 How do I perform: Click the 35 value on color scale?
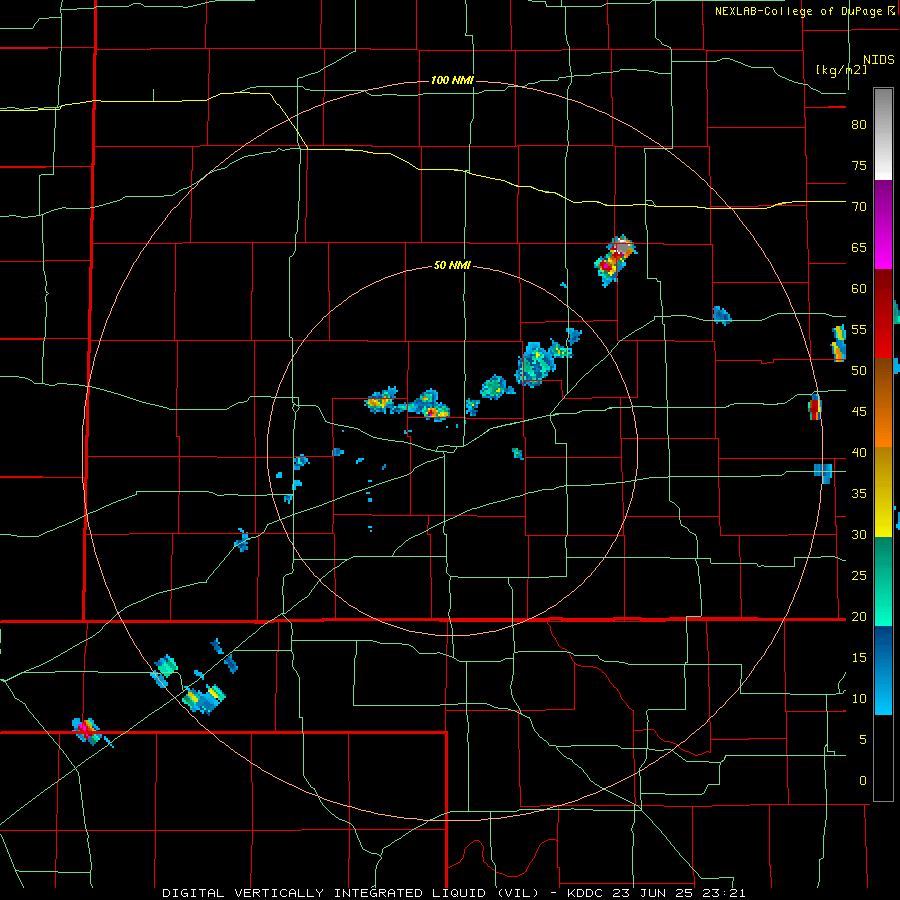tap(859, 494)
